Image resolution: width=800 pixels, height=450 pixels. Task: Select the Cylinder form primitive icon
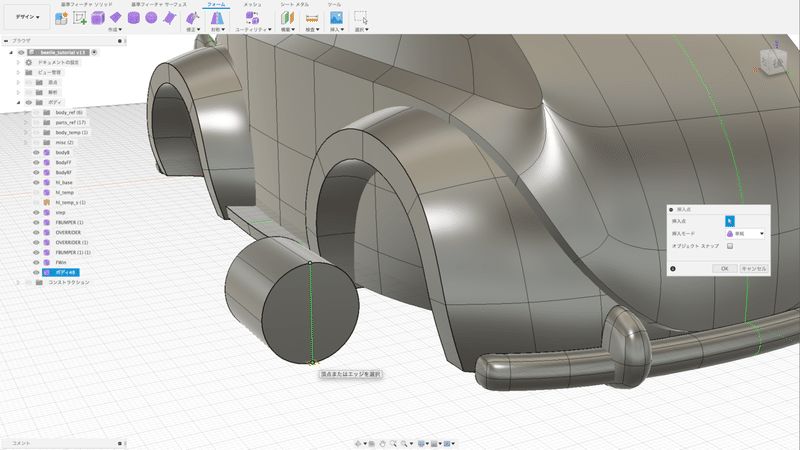click(133, 17)
